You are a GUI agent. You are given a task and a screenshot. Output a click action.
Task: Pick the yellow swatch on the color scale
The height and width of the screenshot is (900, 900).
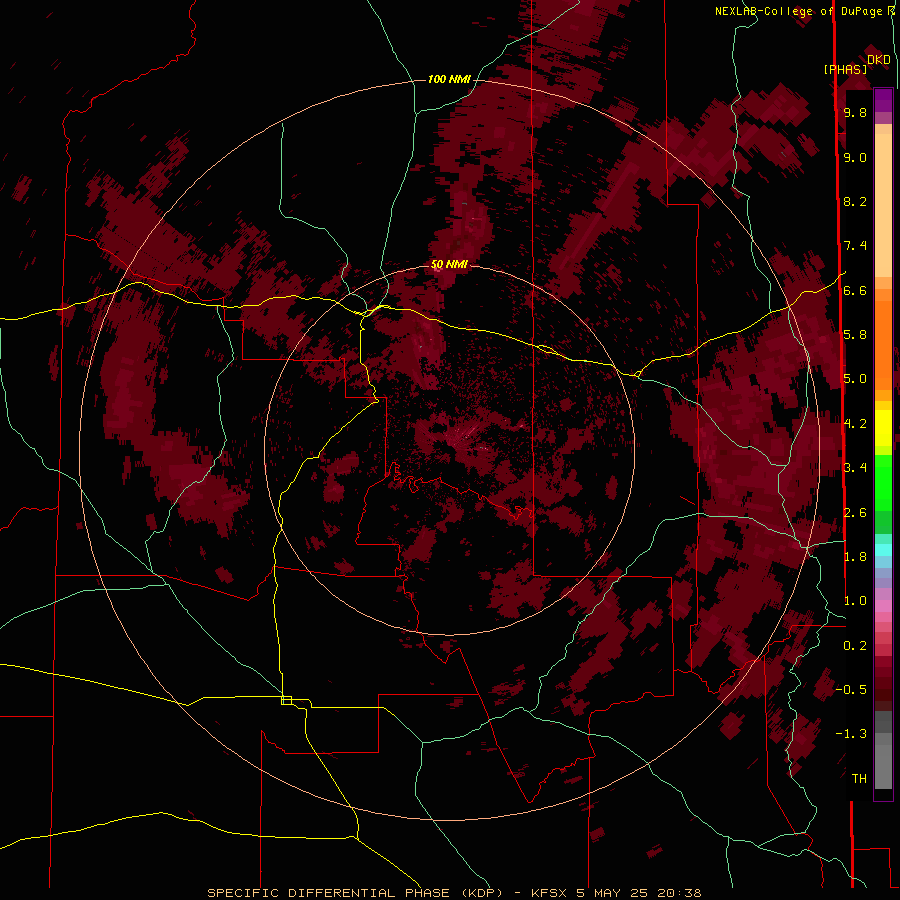(883, 428)
